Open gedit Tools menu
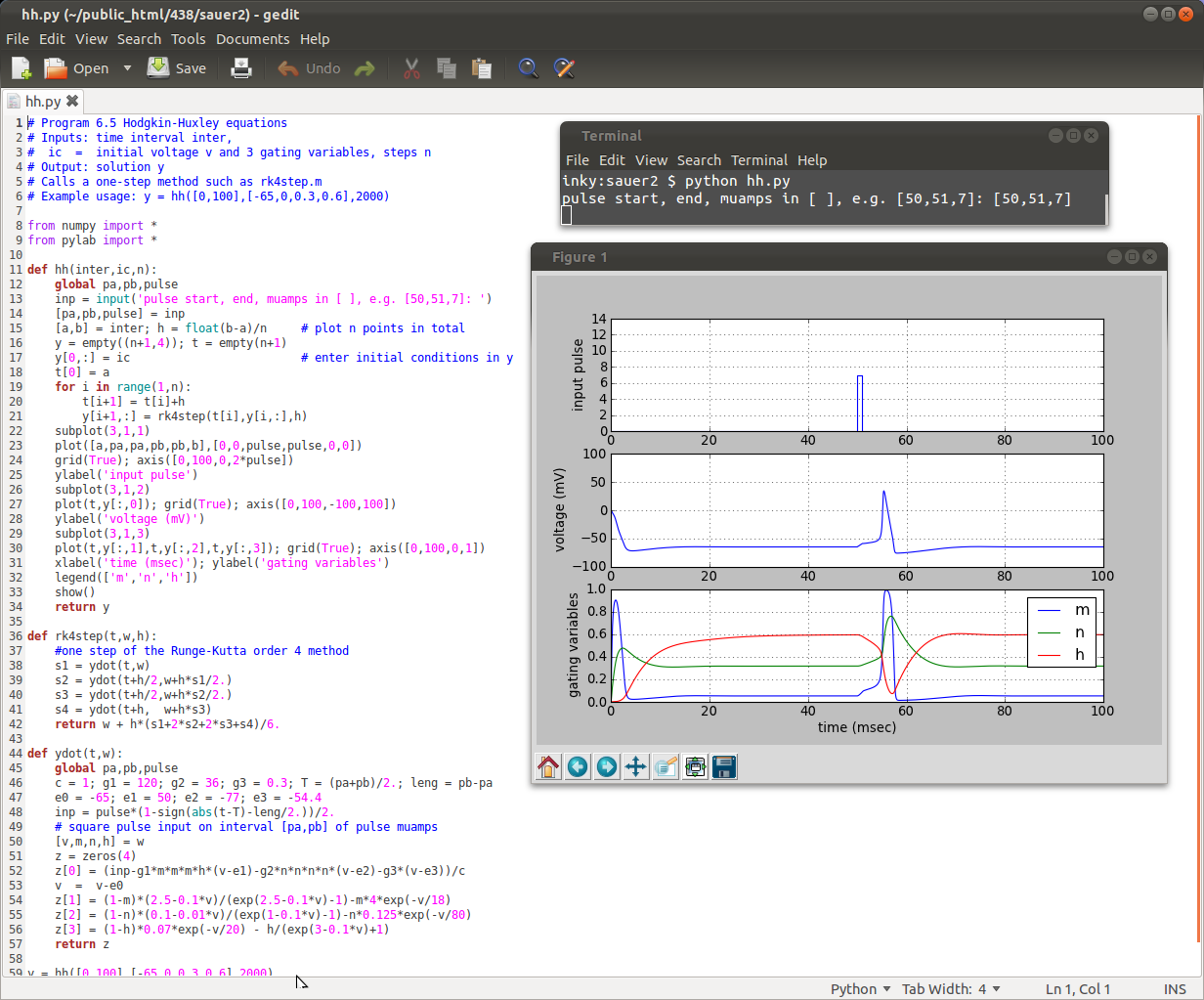Viewport: 1204px width, 1000px height. click(x=188, y=39)
